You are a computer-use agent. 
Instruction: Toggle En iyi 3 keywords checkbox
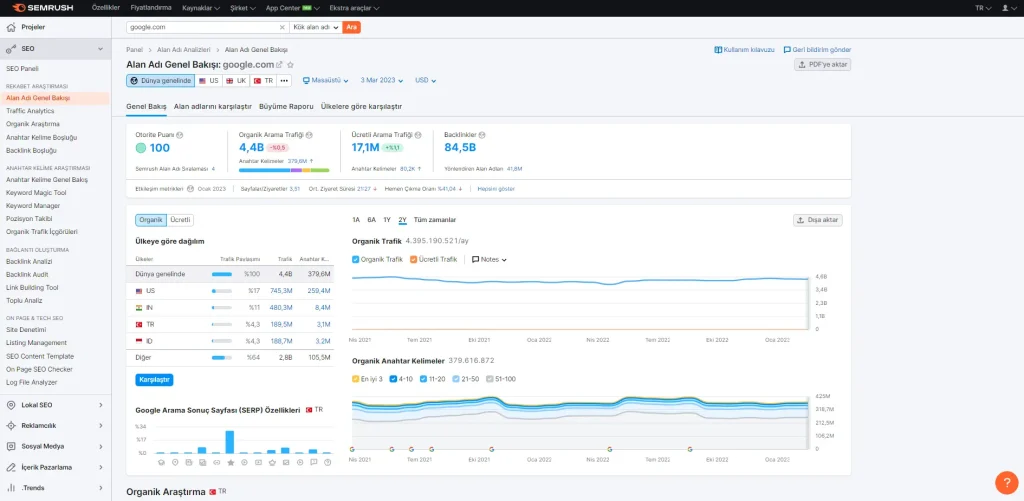click(355, 378)
